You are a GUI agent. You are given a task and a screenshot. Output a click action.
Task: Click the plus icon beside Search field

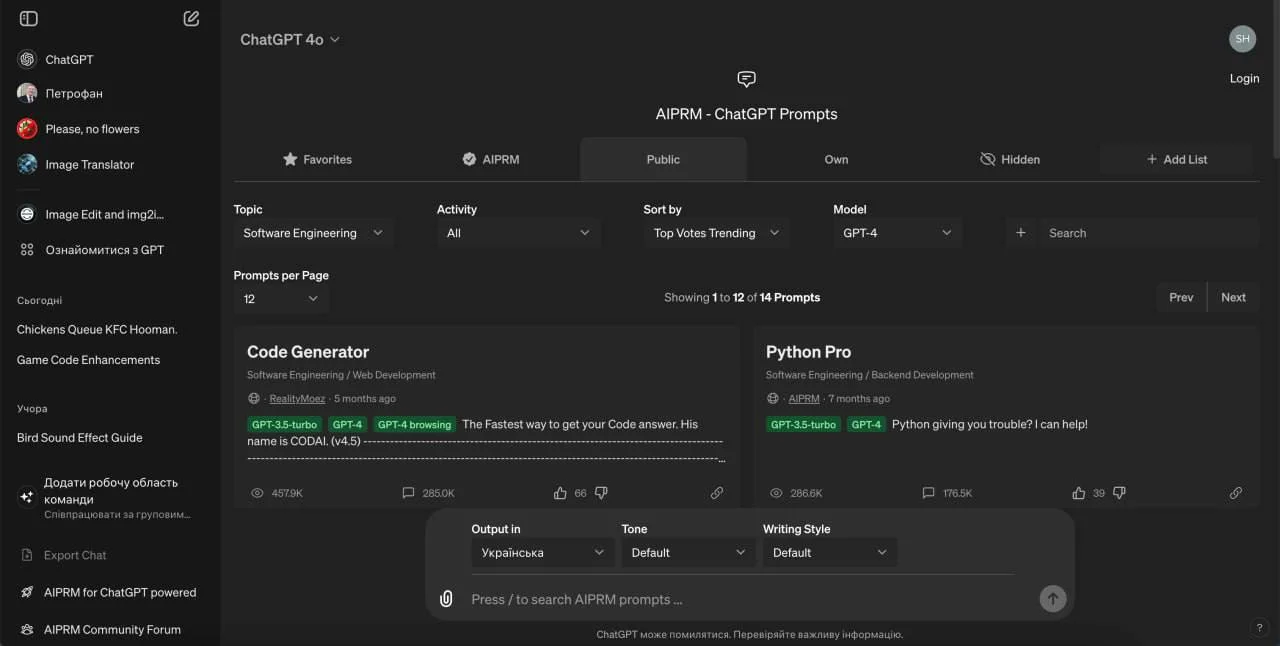[1021, 233]
